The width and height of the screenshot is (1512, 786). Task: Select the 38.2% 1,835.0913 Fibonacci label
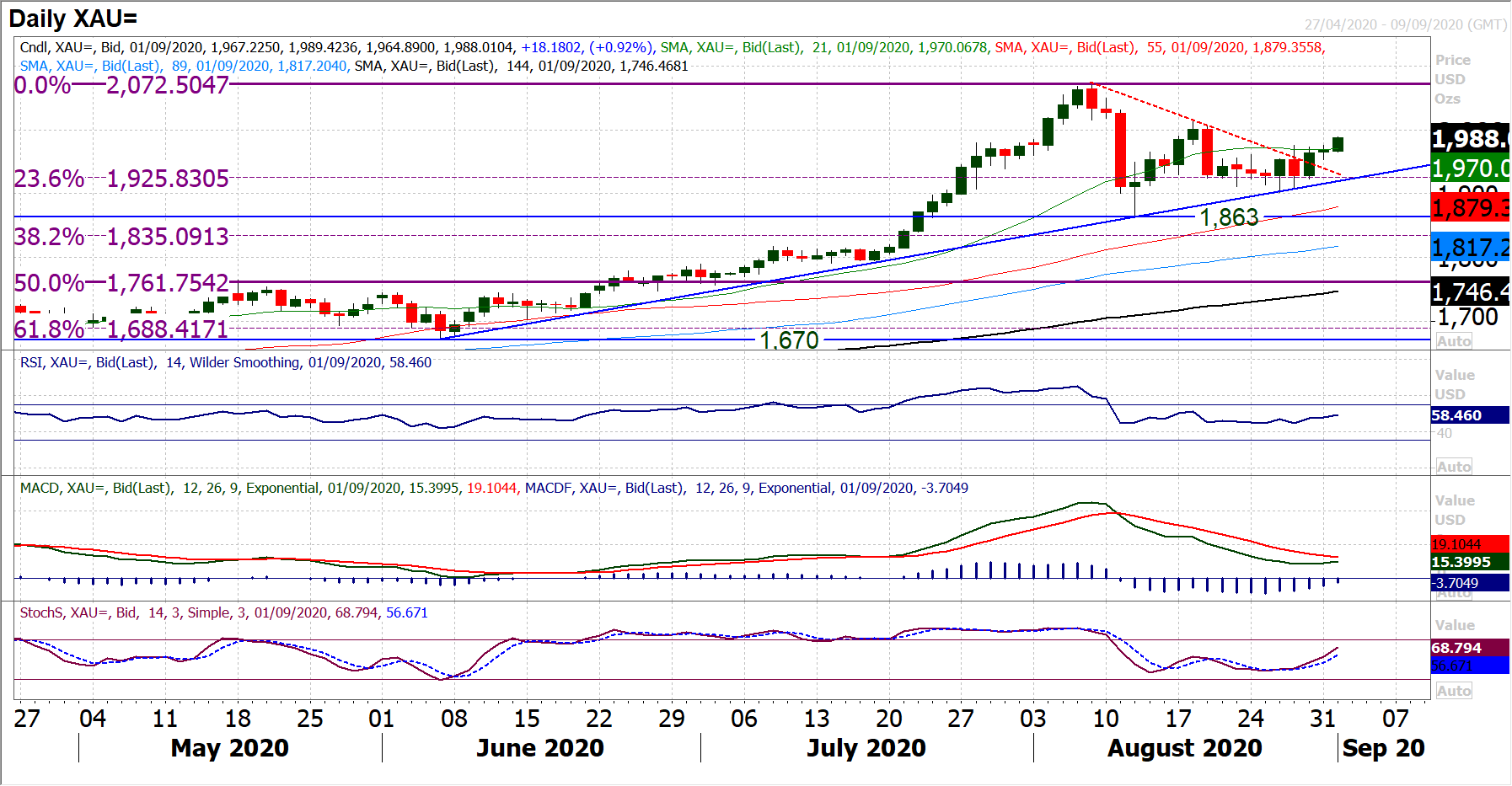pos(121,237)
